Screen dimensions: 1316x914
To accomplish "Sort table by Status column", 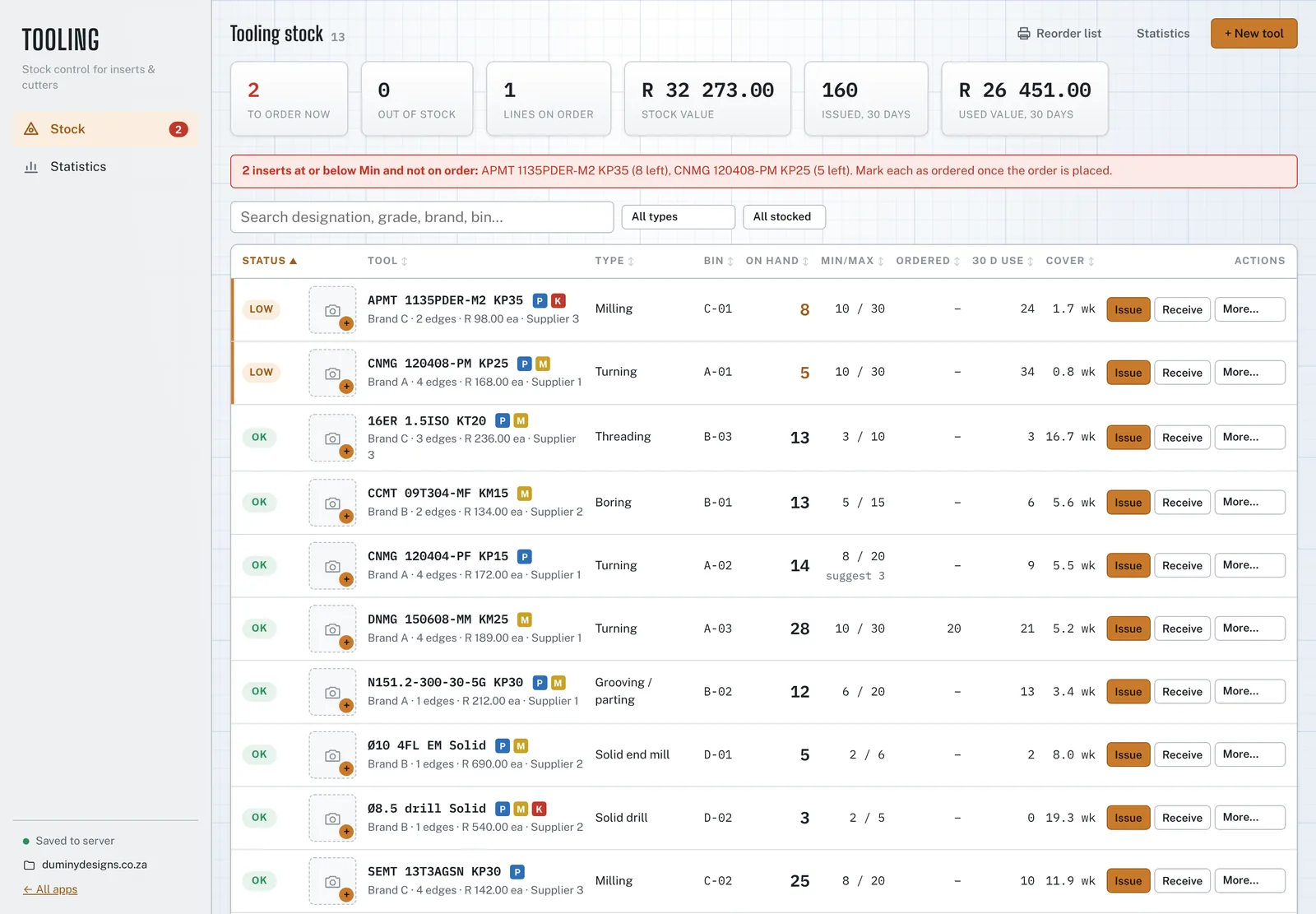I will click(x=269, y=261).
